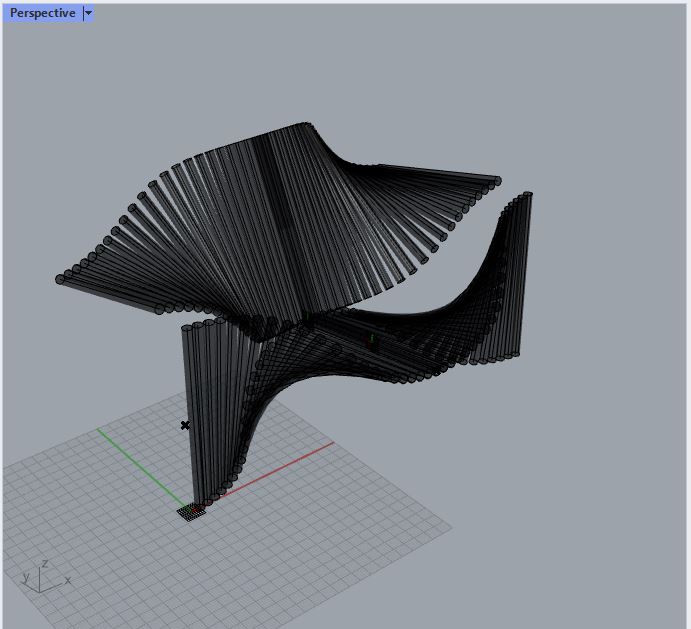Open the Perspective viewport dropdown arrow
The width and height of the screenshot is (691, 629).
click(89, 13)
